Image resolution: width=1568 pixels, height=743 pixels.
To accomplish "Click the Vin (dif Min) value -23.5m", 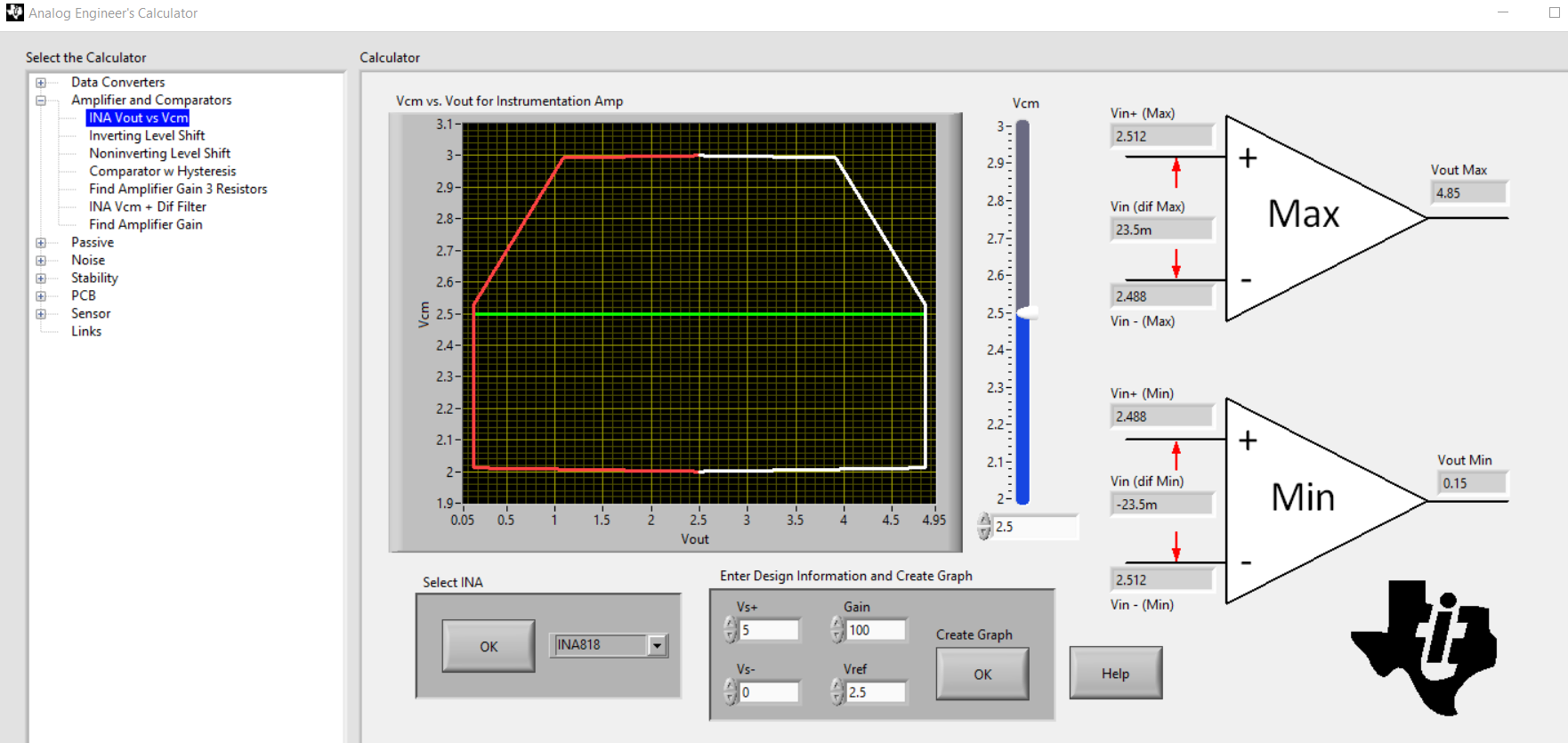I will click(x=1162, y=505).
